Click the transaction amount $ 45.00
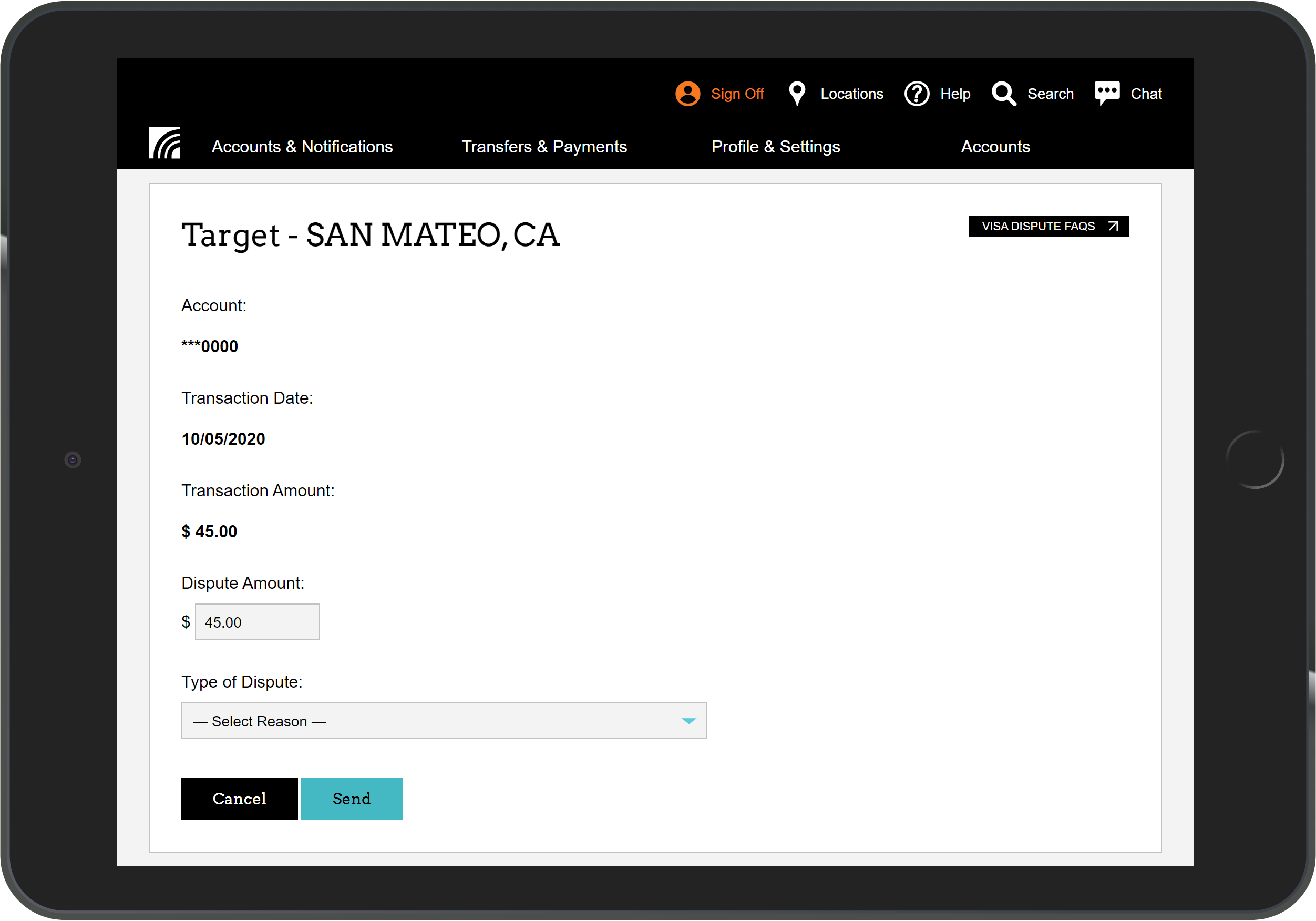 [x=209, y=531]
